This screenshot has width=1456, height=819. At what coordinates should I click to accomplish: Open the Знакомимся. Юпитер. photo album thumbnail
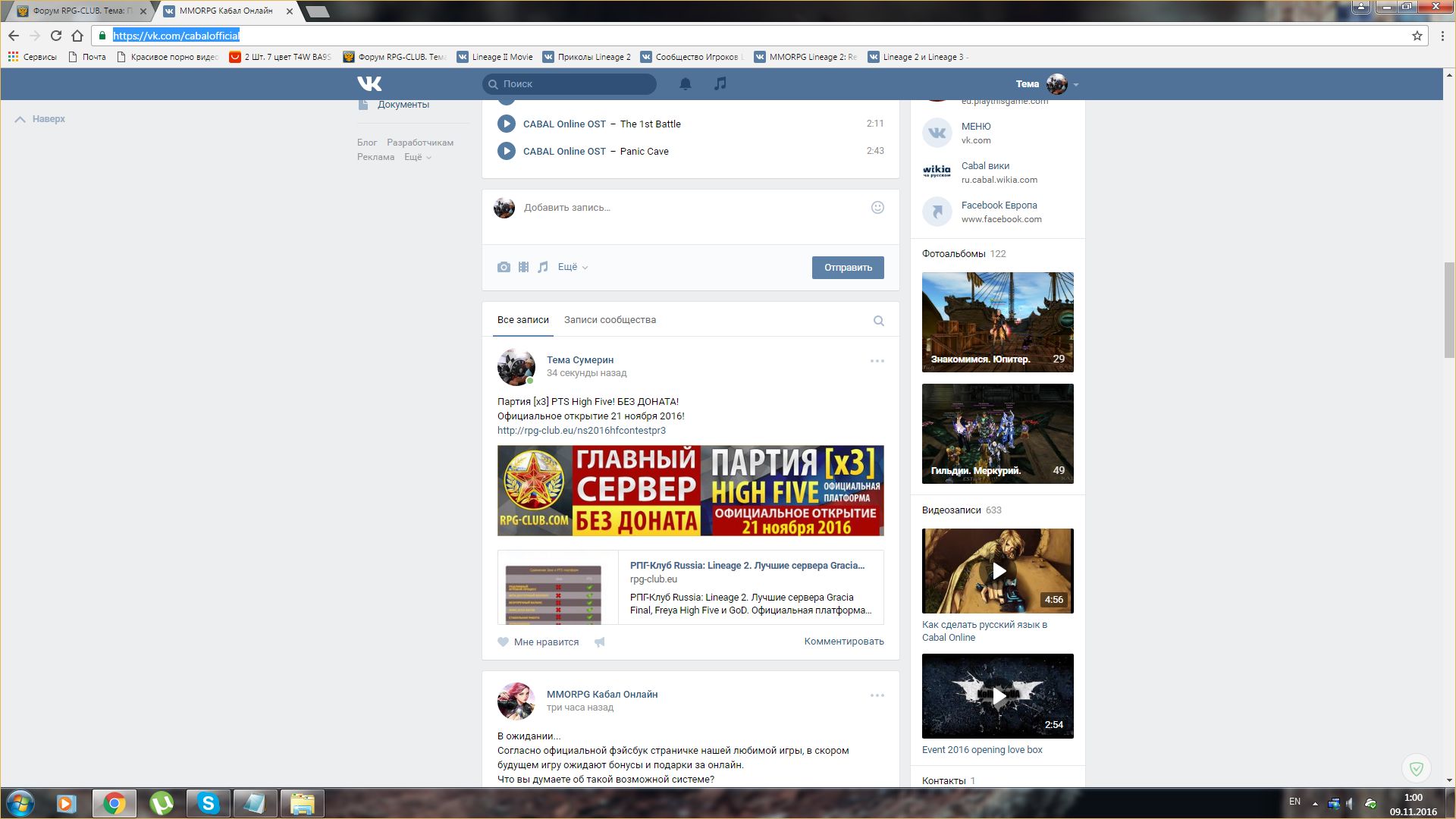pyautogui.click(x=997, y=322)
